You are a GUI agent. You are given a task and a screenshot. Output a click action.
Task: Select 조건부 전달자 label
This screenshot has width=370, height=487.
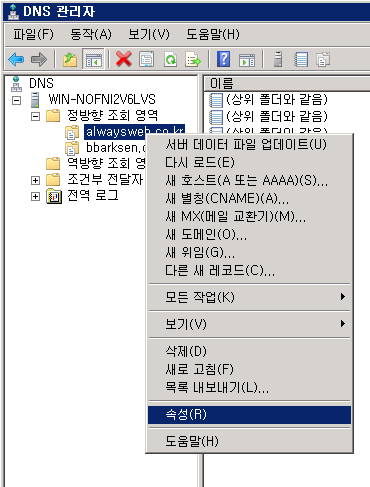coord(105,179)
